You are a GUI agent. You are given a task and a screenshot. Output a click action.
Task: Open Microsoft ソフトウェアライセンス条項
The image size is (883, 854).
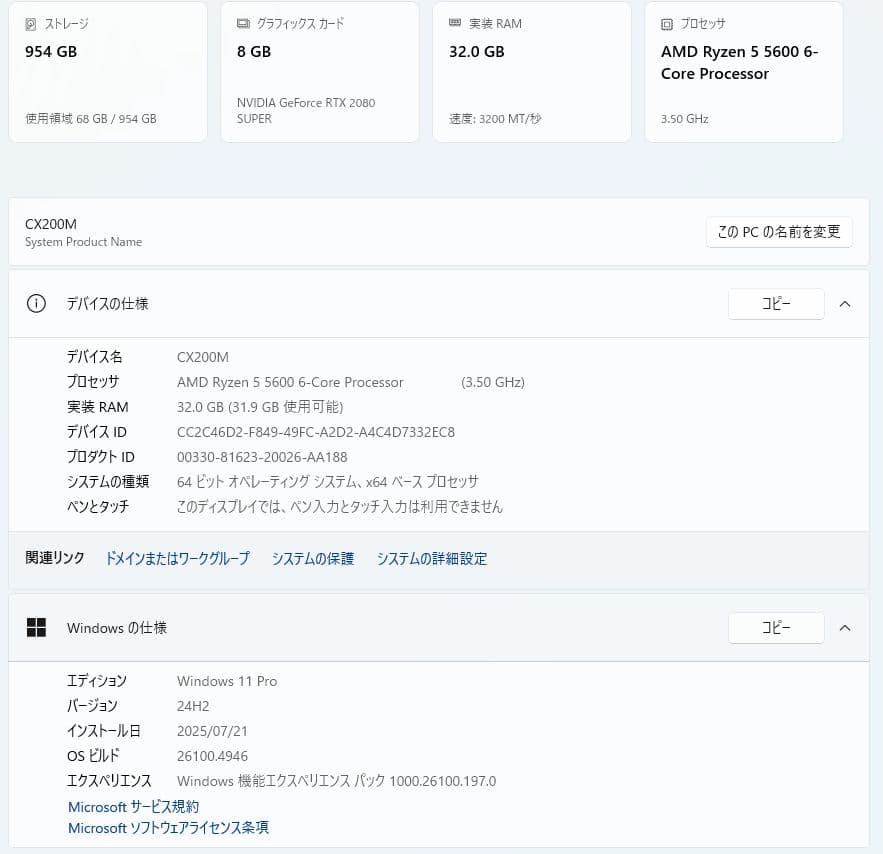coord(167,827)
